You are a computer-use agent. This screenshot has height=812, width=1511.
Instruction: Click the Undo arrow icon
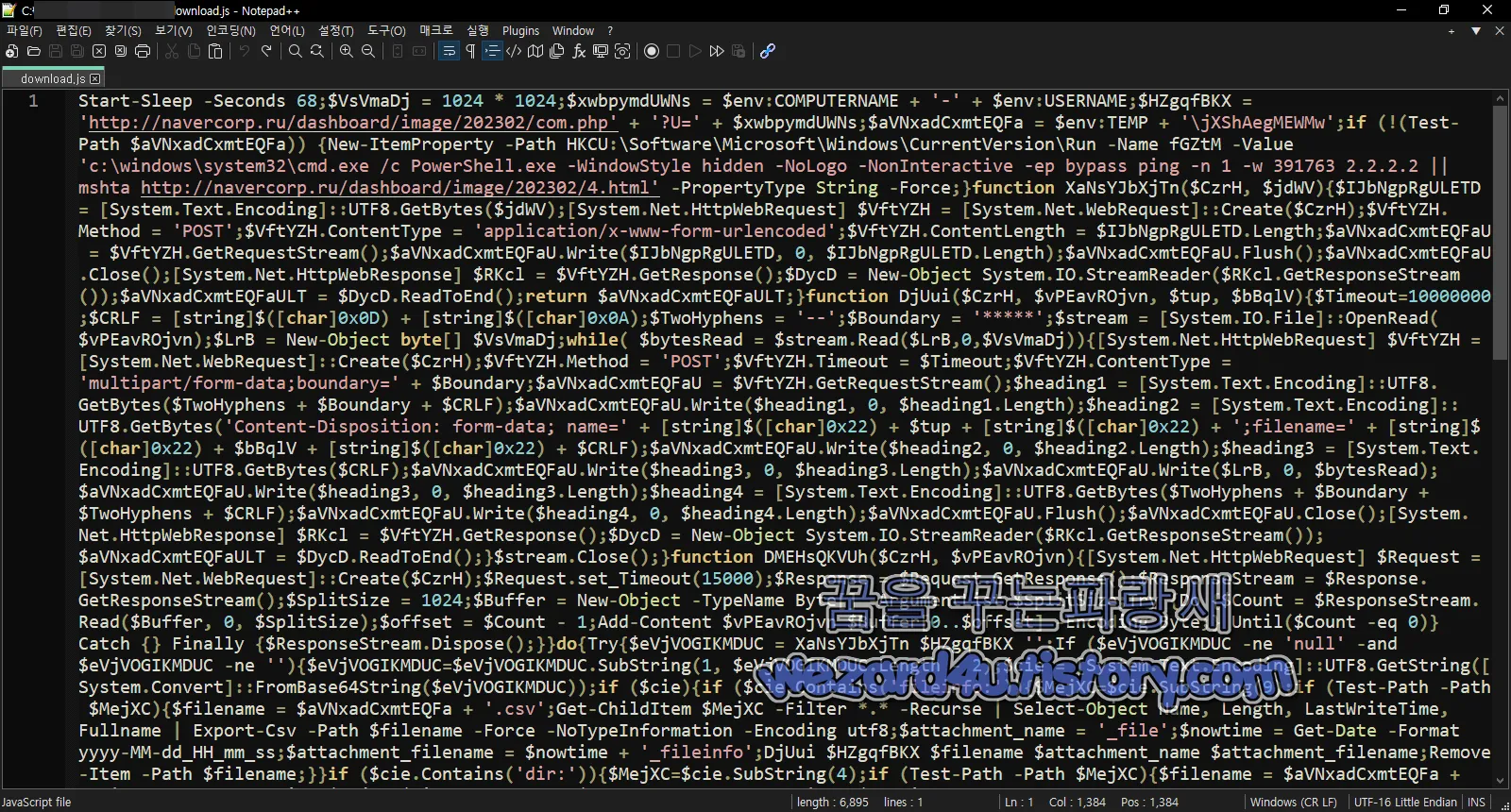(245, 51)
